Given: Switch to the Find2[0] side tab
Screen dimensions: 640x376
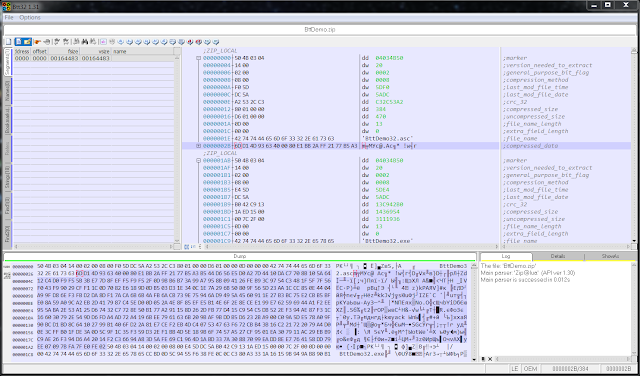Looking at the screenshot, I should click(x=7, y=233).
